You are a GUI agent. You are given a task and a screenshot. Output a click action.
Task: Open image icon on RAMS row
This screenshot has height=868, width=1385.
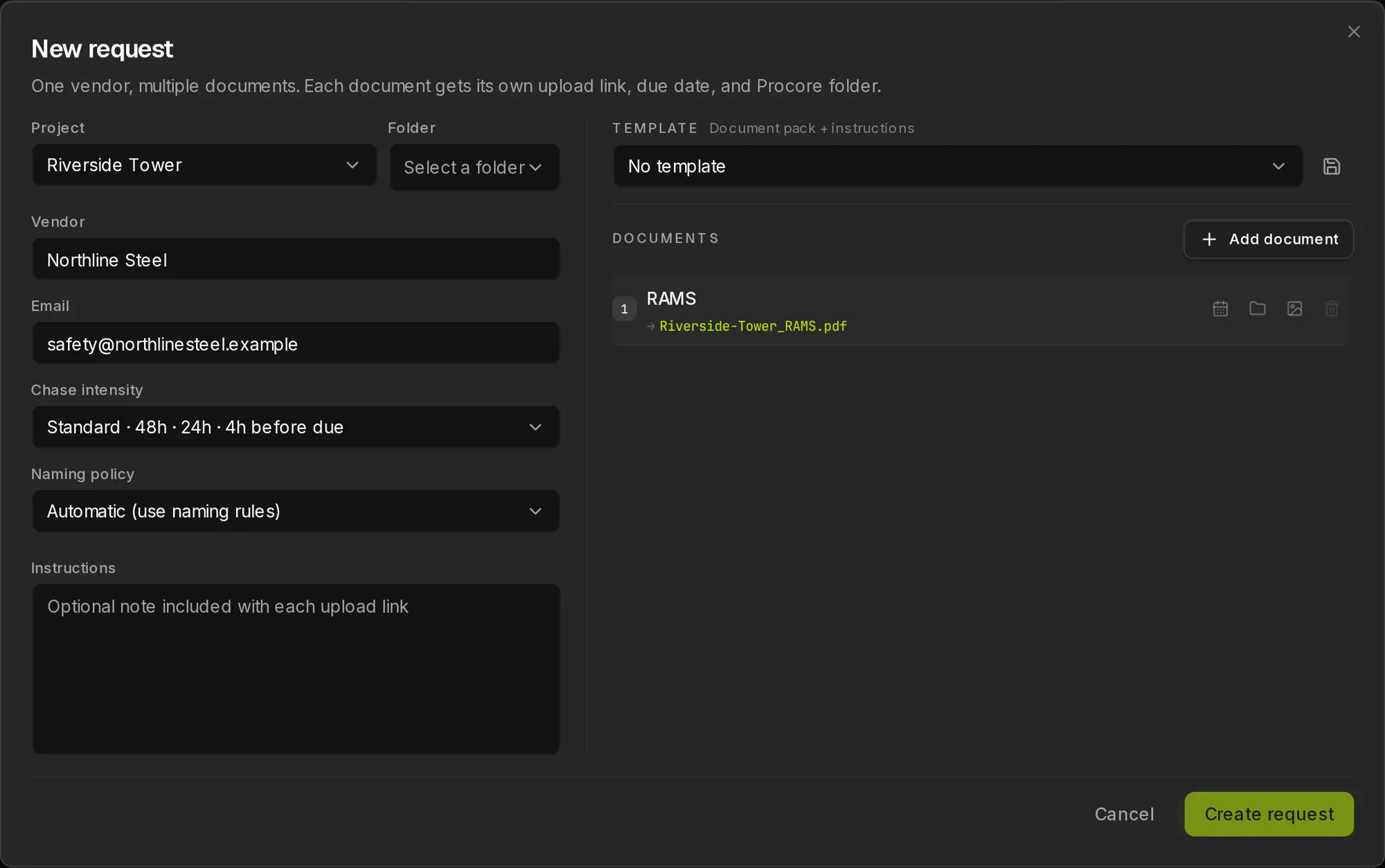click(1294, 309)
